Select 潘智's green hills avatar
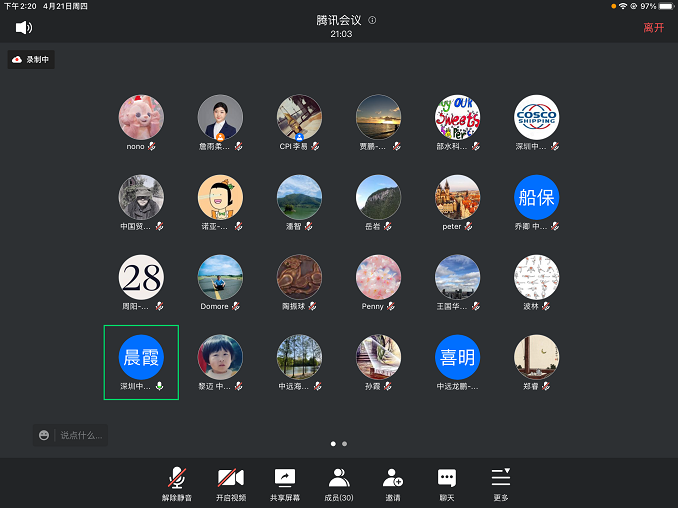This screenshot has width=678, height=508. (299, 197)
